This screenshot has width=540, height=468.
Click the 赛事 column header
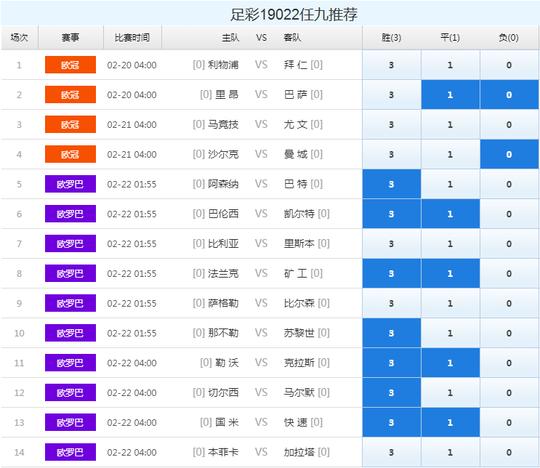tap(70, 37)
